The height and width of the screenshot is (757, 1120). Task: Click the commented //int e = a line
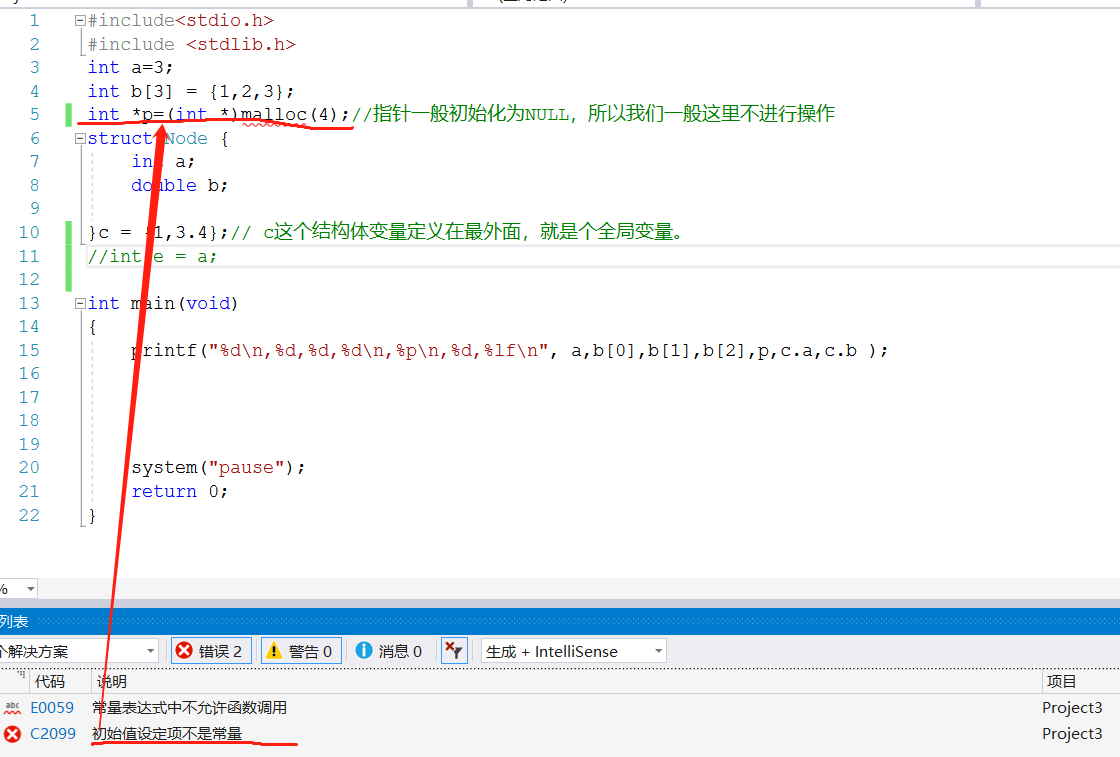[x=152, y=256]
